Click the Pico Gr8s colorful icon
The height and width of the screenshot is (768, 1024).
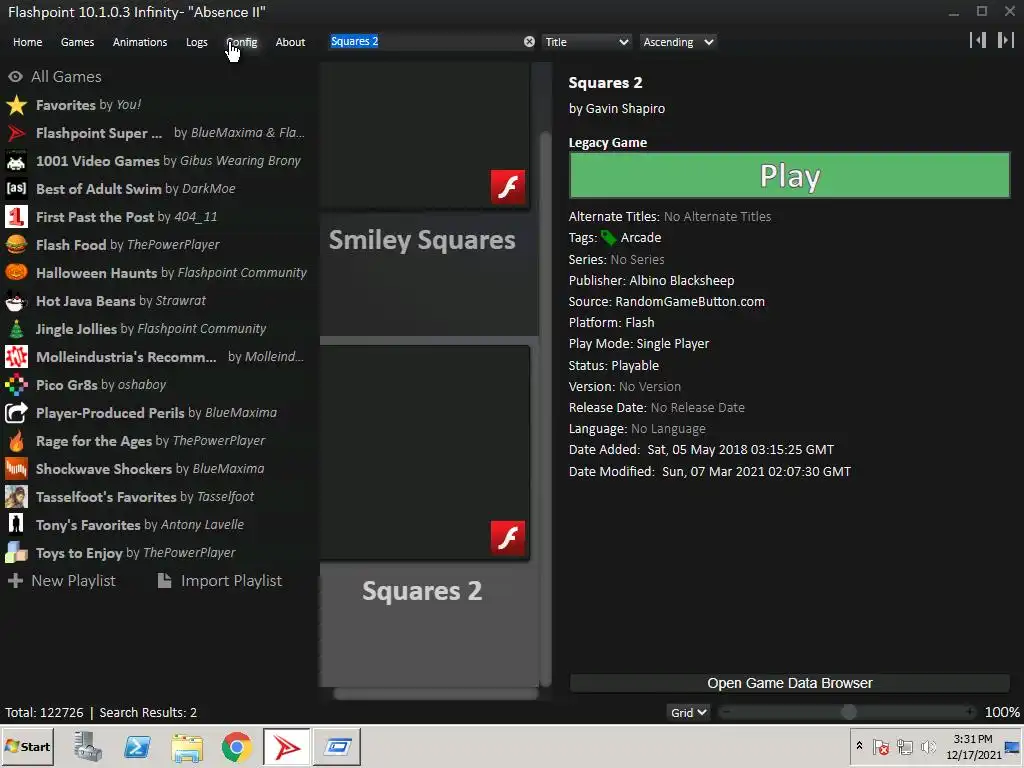tap(16, 385)
